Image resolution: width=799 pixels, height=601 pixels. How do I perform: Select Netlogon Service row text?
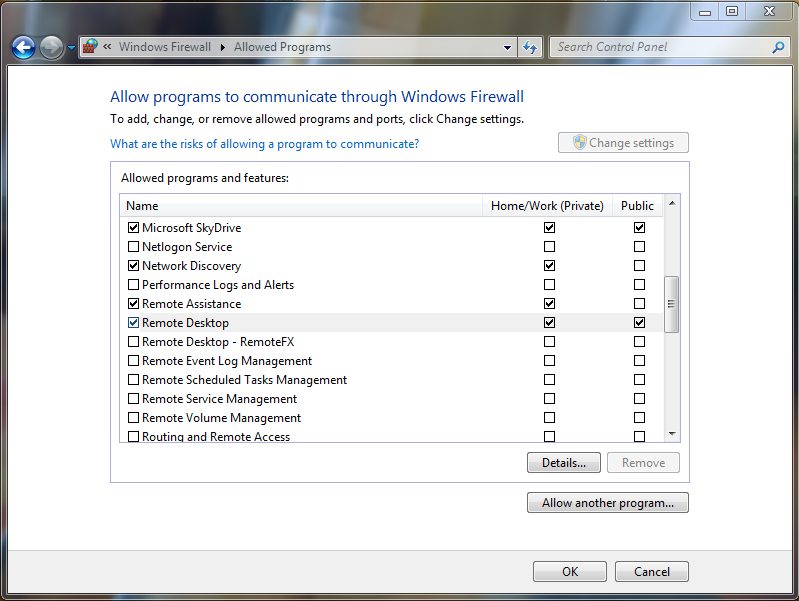(187, 247)
